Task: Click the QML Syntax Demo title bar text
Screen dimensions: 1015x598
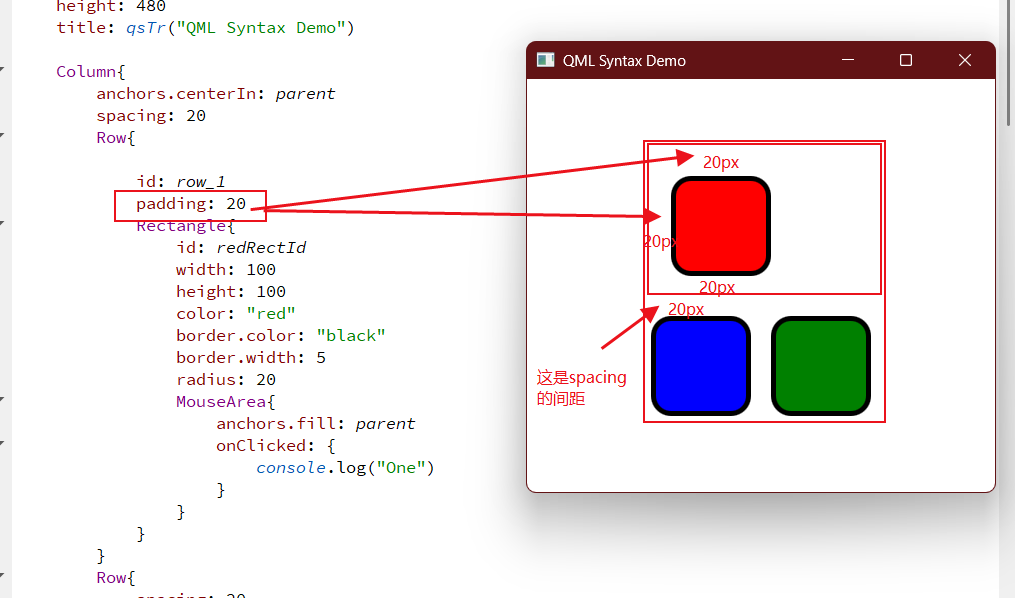Action: [x=624, y=61]
